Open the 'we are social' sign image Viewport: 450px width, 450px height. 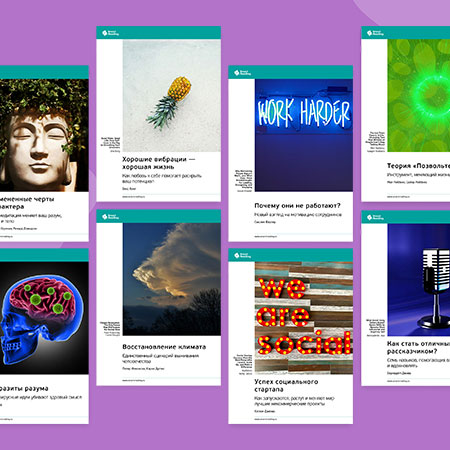tap(304, 318)
